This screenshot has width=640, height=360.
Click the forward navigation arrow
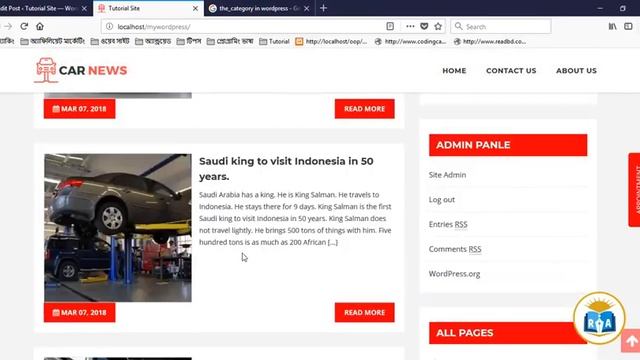8,27
